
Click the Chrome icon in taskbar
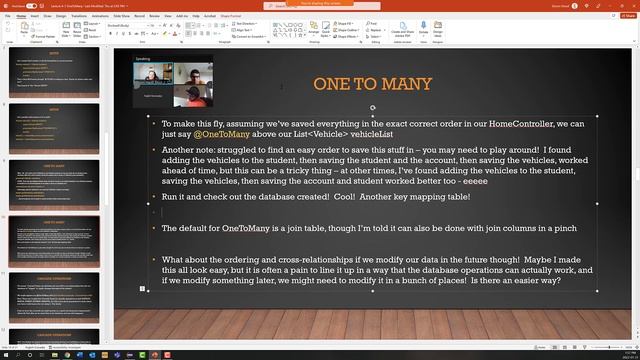(x=67, y=355)
